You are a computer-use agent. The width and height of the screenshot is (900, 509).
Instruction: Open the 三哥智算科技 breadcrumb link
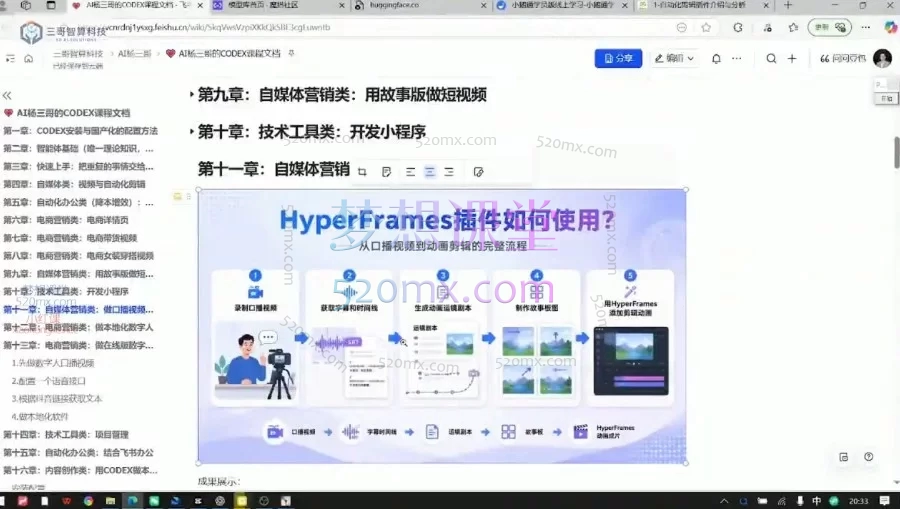[x=77, y=54]
